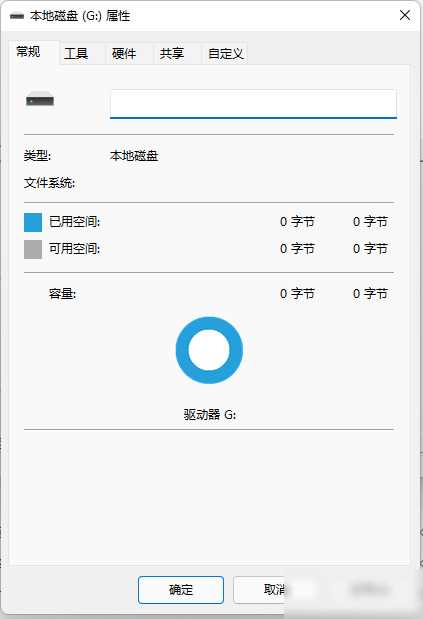Switch to the 常规 tab
The image size is (423, 619).
click(28, 52)
